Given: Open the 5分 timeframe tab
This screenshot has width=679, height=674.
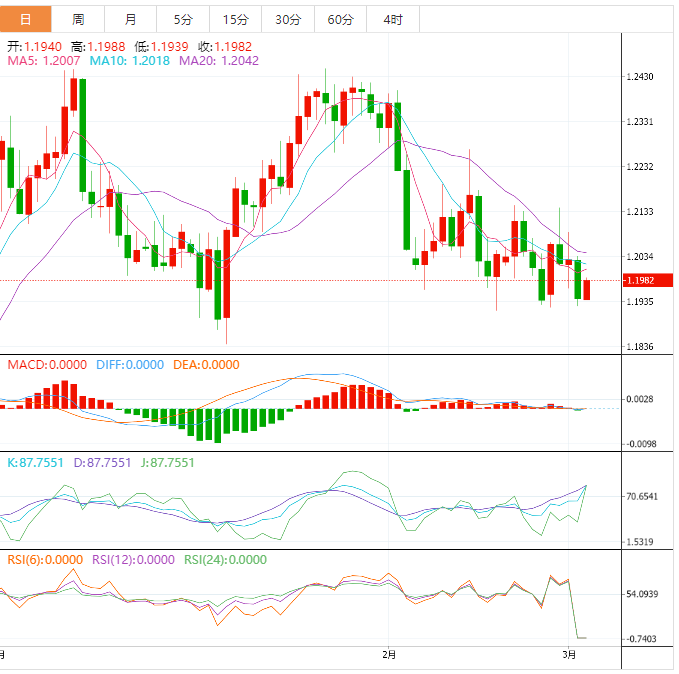Looking at the screenshot, I should tap(183, 19).
